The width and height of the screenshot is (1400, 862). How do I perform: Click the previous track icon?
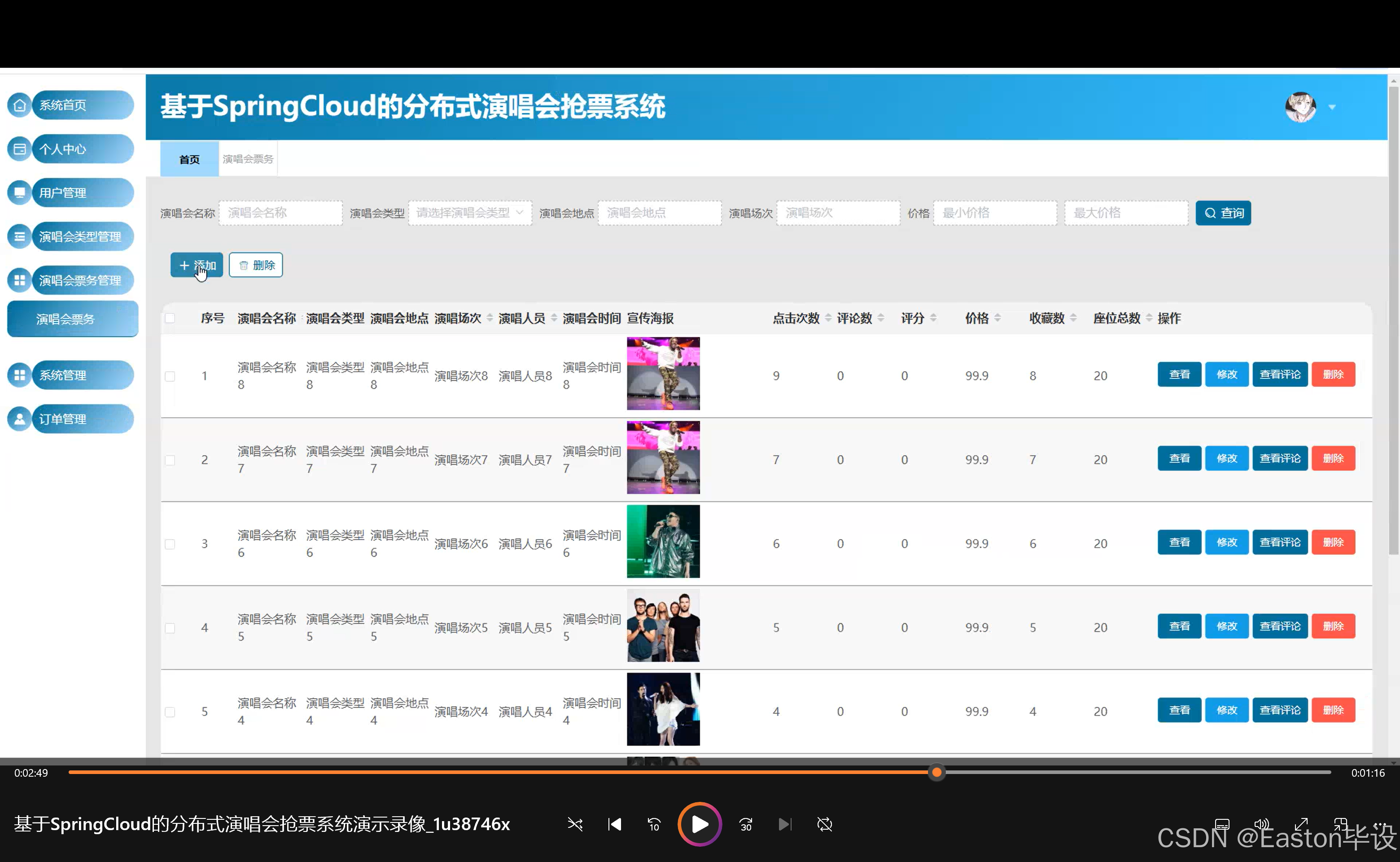click(614, 824)
